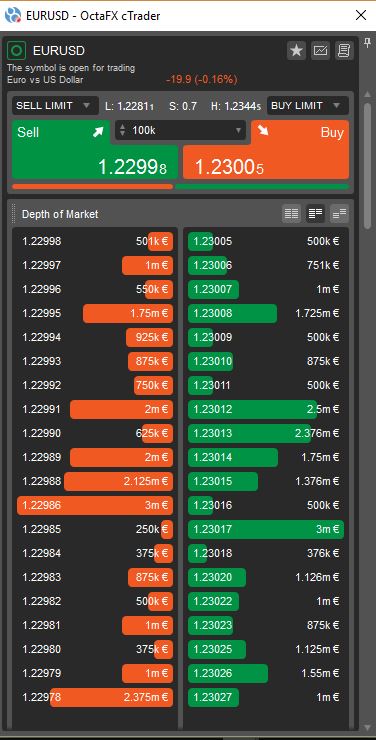The height and width of the screenshot is (740, 376).
Task: Click the orange Buy button at 1.23005
Action: point(267,150)
